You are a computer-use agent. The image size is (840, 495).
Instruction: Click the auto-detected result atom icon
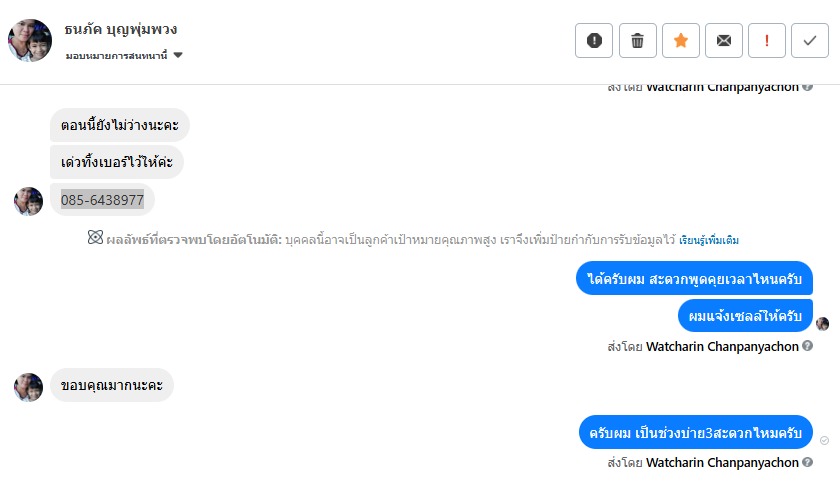click(x=95, y=239)
